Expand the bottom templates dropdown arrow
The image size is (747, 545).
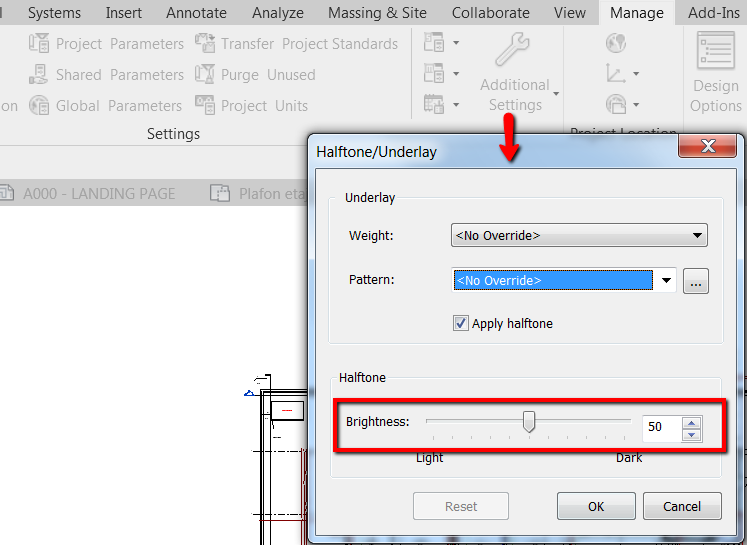(456, 104)
